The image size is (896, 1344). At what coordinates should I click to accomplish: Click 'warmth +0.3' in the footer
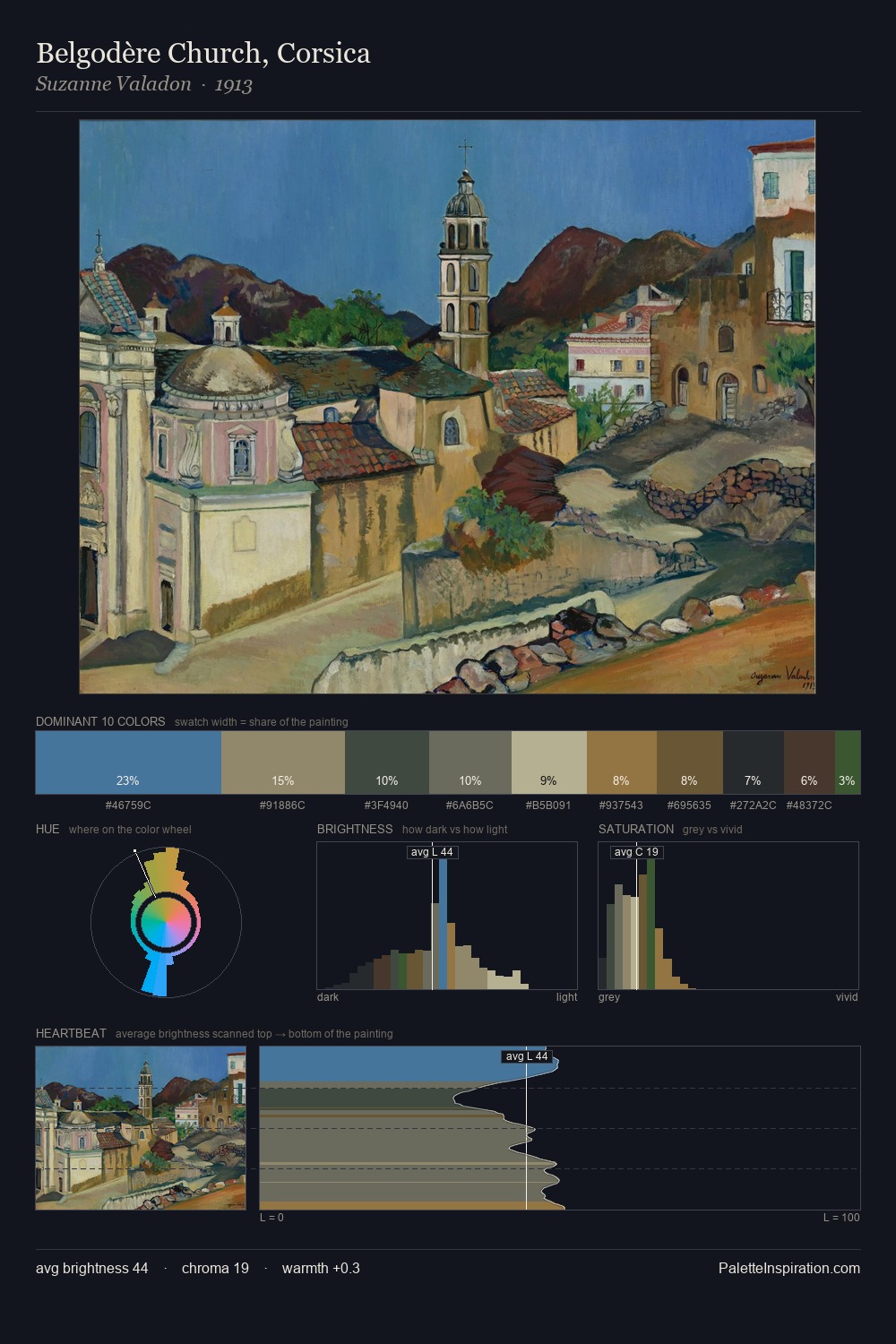coord(321,1268)
